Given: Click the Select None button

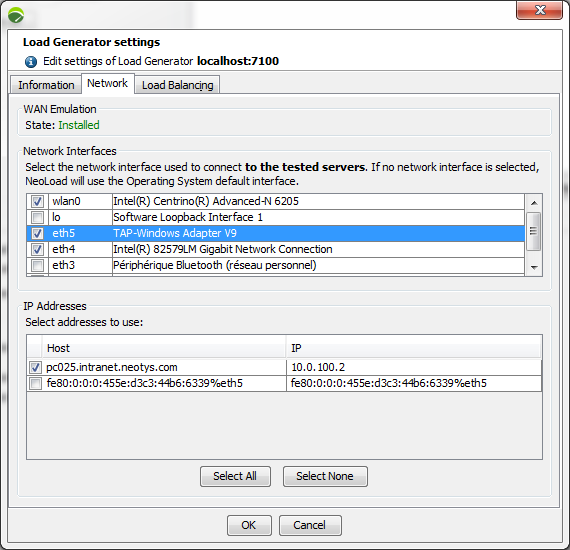Looking at the screenshot, I should coord(325,476).
